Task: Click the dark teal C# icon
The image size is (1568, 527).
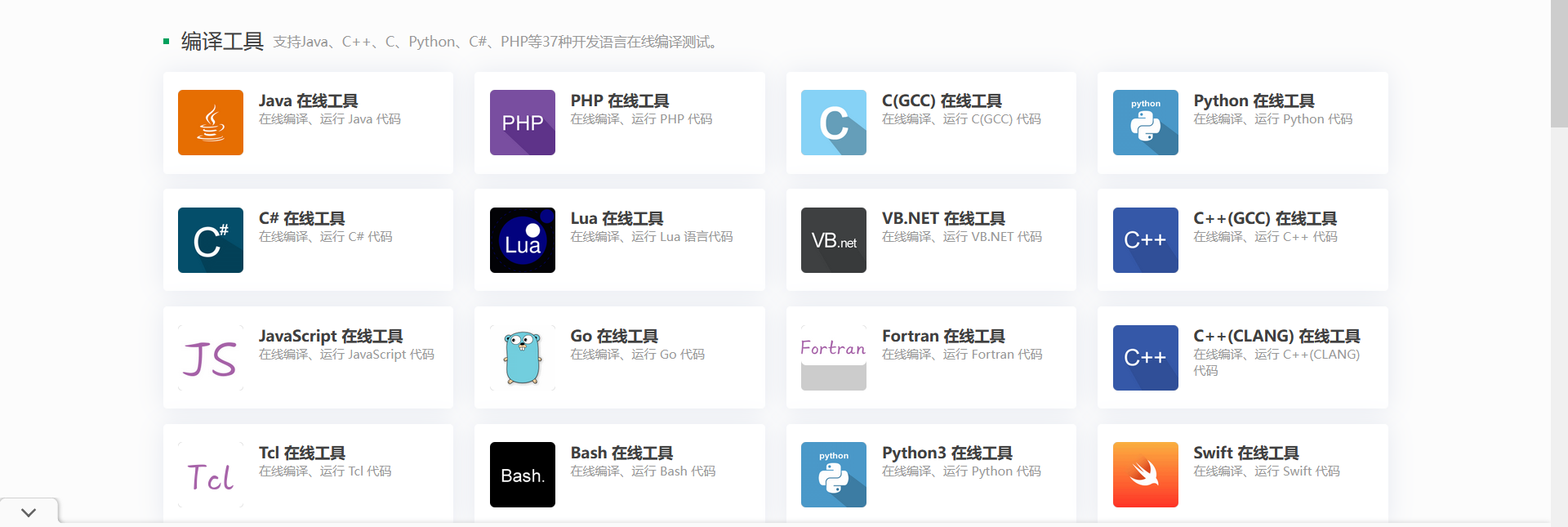Action: pos(211,240)
